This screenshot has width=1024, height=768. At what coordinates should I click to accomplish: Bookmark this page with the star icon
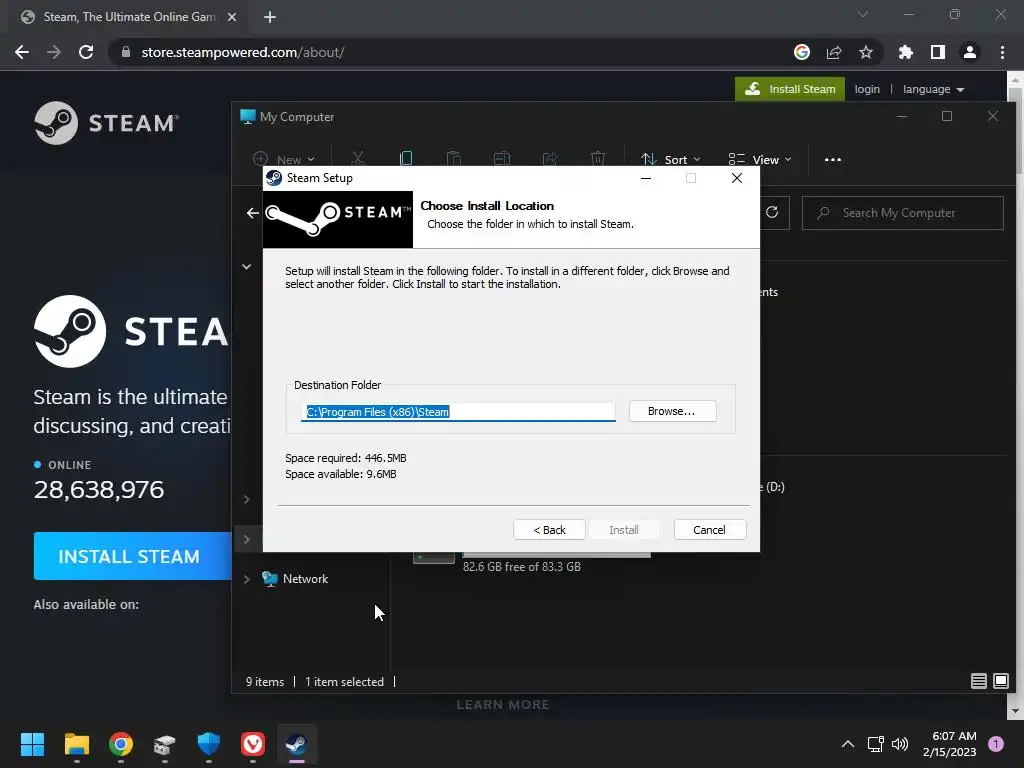point(866,52)
